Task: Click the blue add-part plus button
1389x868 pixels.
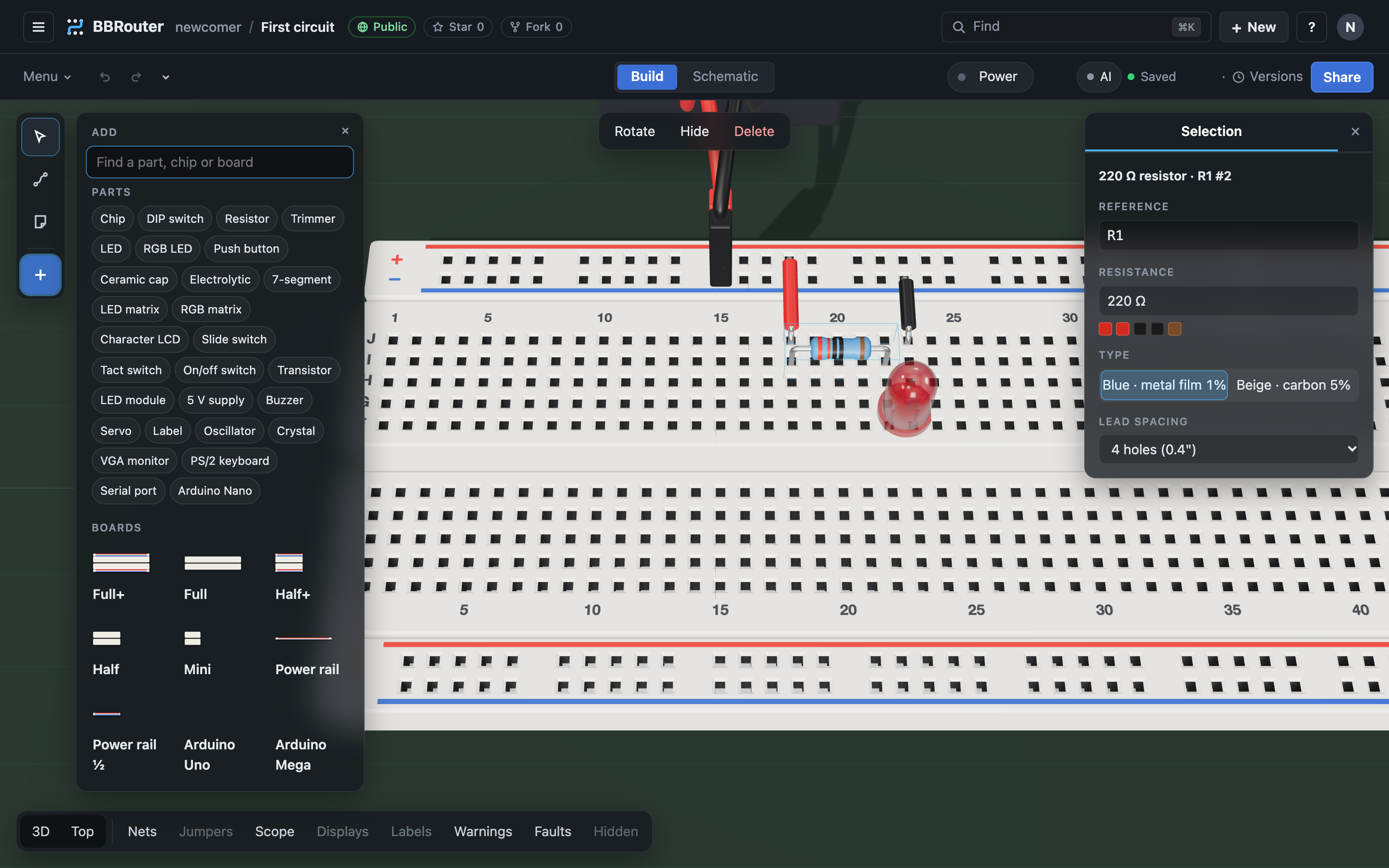Action: 40,275
